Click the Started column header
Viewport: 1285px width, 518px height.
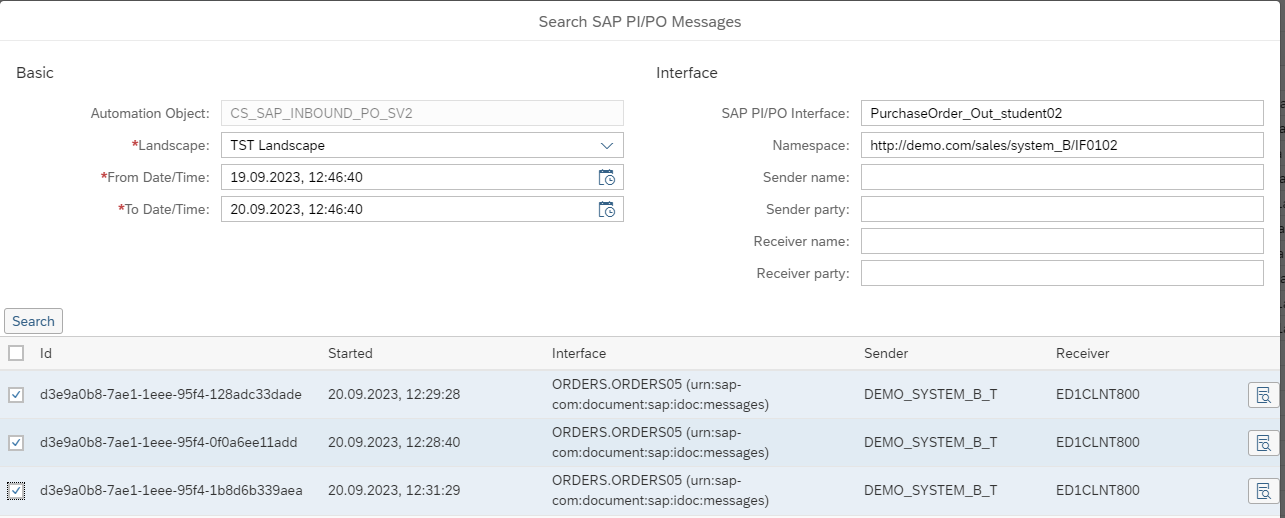coord(350,353)
